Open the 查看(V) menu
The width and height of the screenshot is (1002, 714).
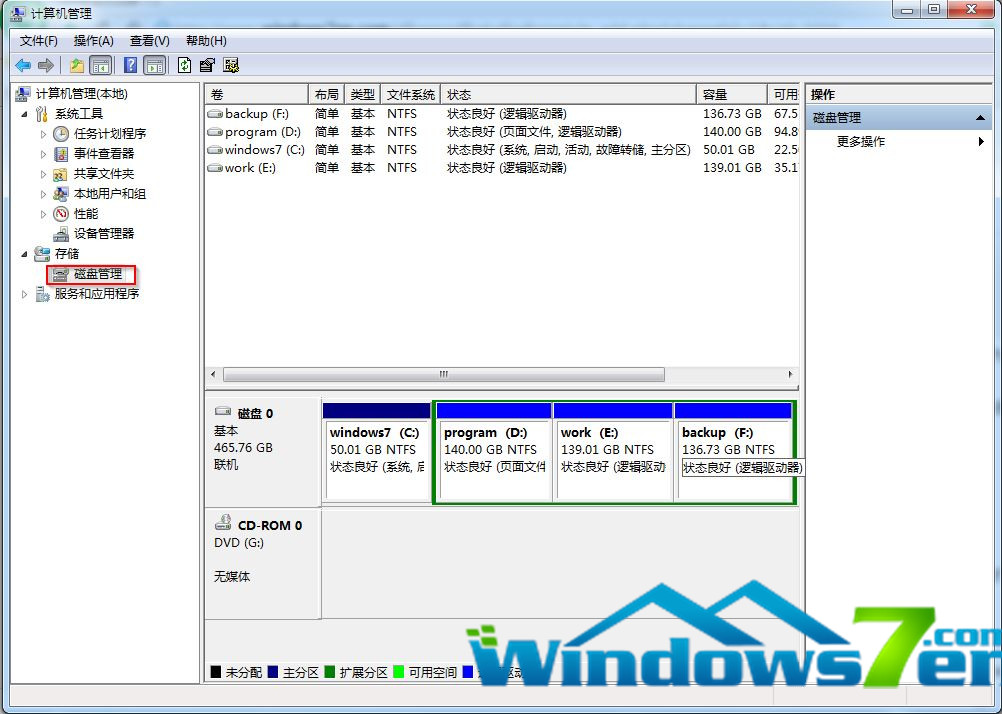coord(148,40)
